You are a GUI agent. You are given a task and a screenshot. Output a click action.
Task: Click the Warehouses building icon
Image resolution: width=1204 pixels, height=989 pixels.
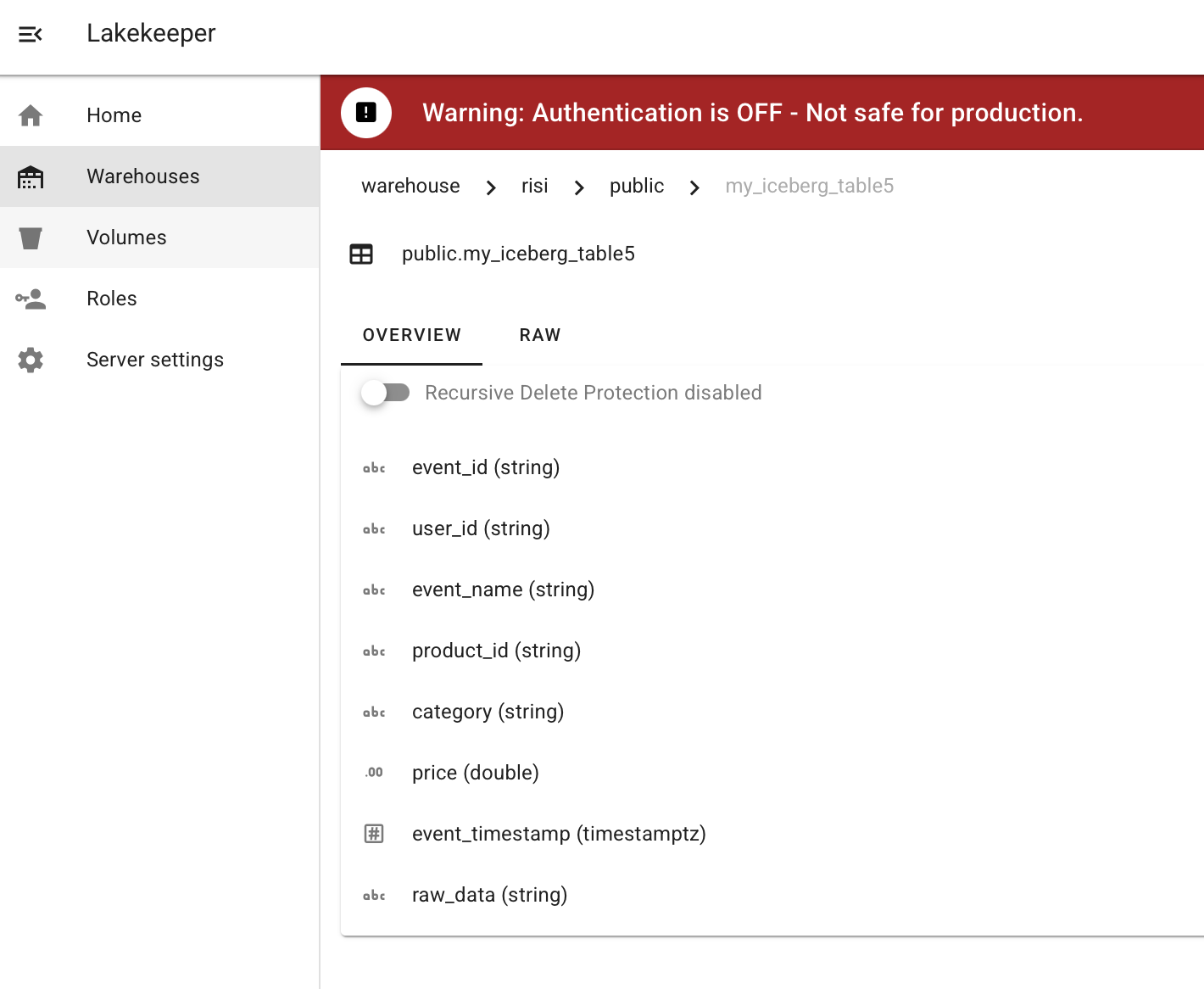click(x=31, y=176)
